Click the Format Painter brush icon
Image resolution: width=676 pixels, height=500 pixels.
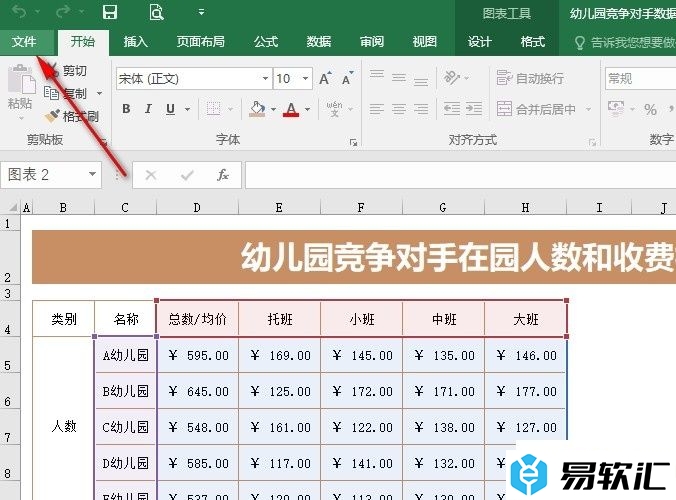53,116
